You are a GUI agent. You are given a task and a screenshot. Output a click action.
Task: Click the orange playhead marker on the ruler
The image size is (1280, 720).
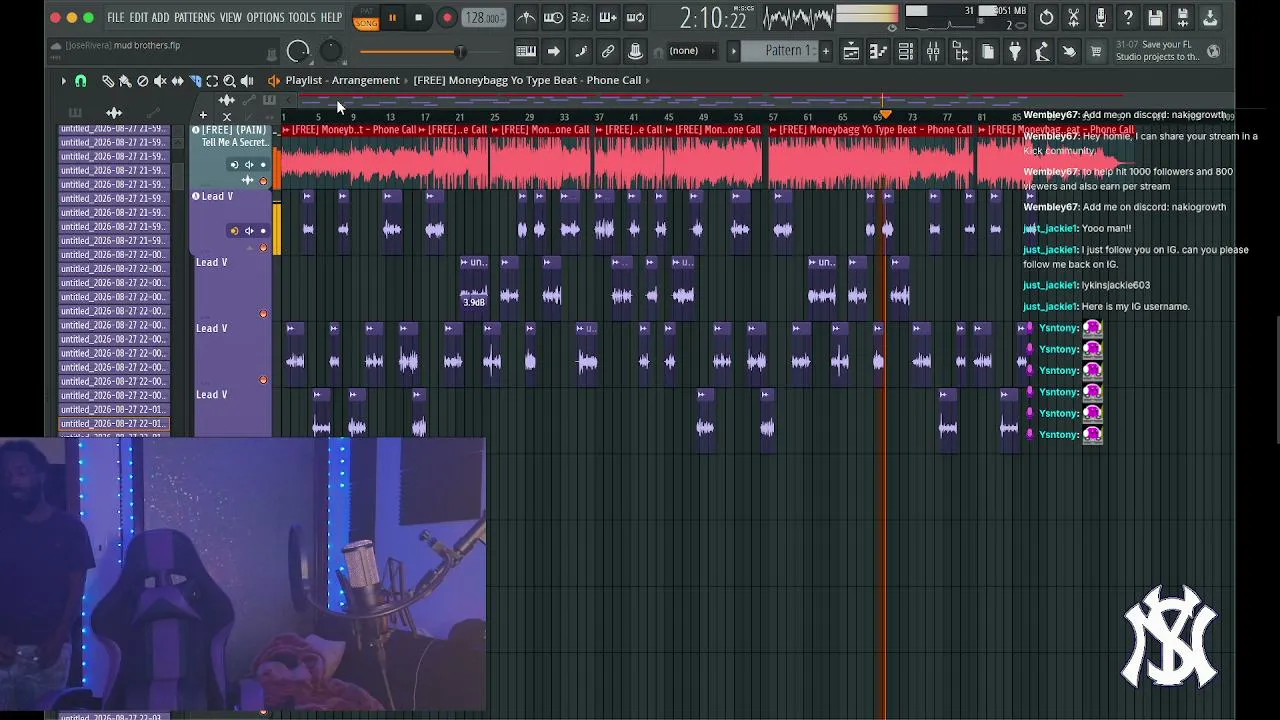[x=885, y=115]
